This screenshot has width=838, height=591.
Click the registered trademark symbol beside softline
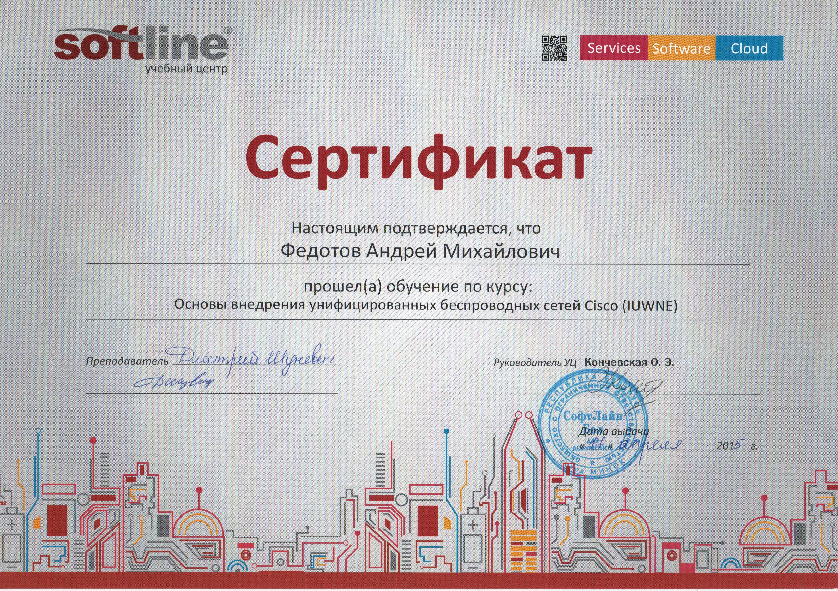(x=226, y=32)
